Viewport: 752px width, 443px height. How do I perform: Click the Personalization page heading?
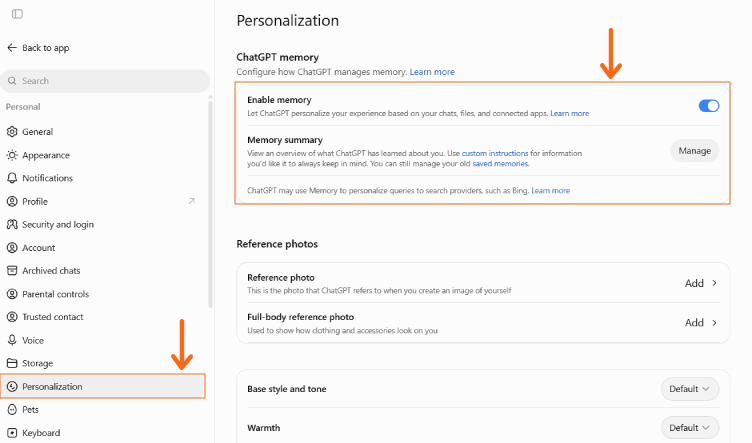(x=288, y=21)
